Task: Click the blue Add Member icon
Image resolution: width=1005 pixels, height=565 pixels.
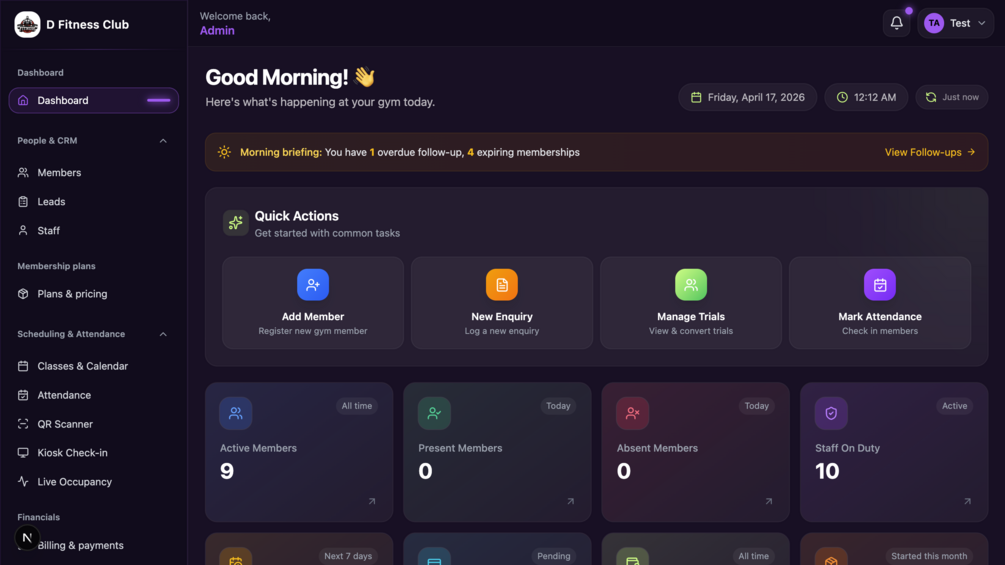Action: point(313,284)
